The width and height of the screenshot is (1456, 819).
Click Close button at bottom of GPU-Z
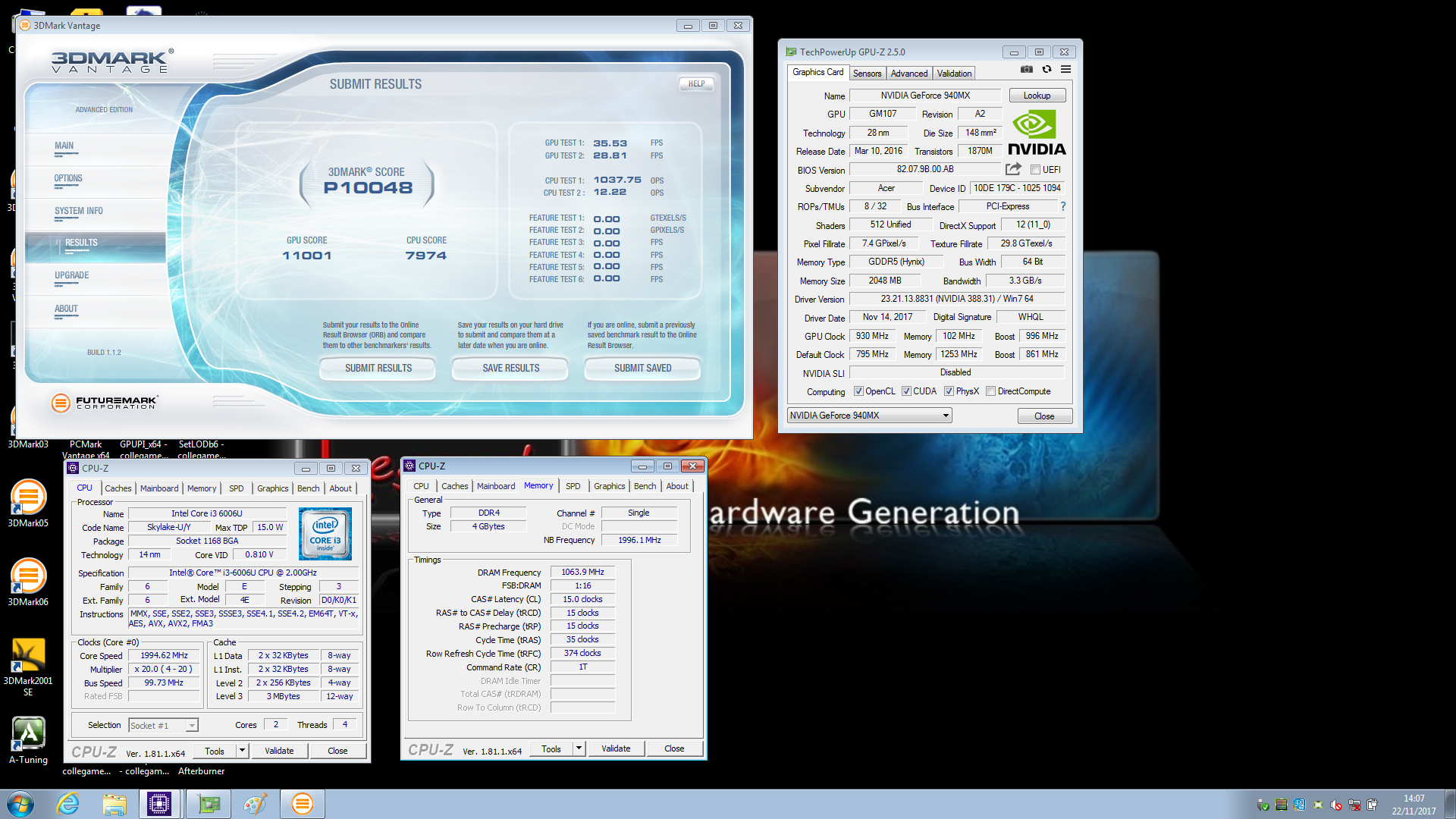1044,416
